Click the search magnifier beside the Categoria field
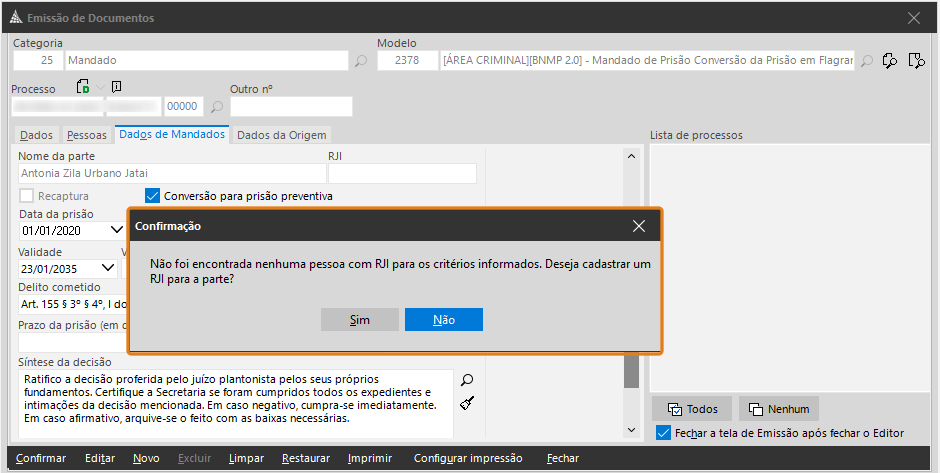The width and height of the screenshot is (940, 473). pyautogui.click(x=361, y=61)
